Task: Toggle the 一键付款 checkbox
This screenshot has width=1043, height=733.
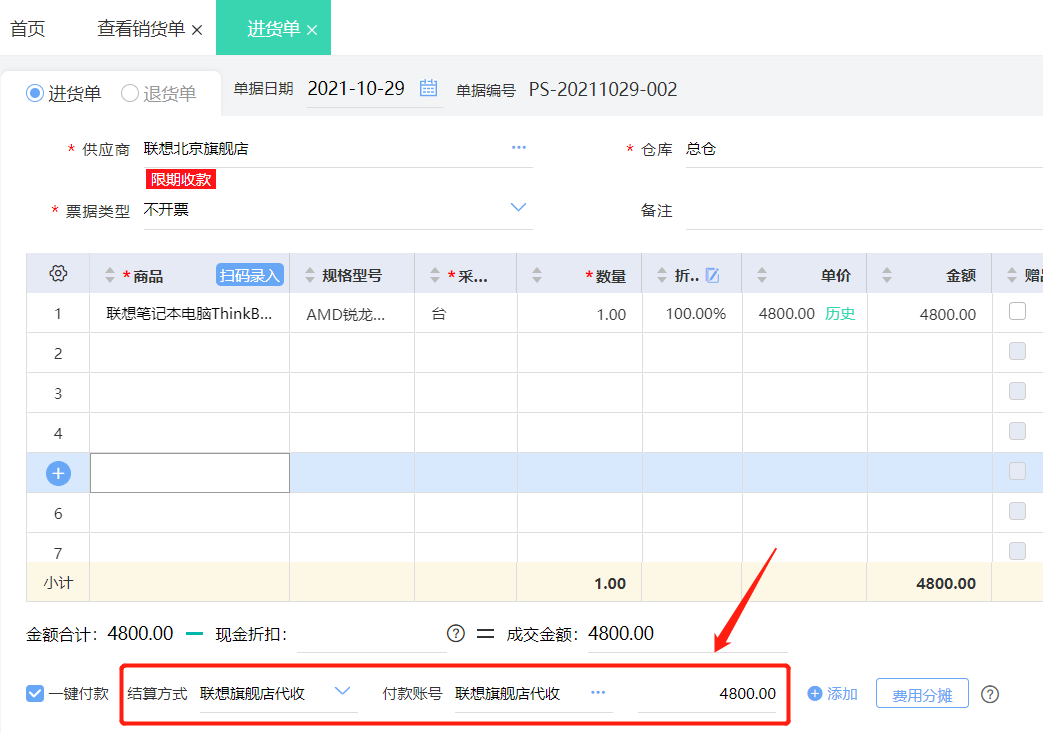Action: pos(35,694)
